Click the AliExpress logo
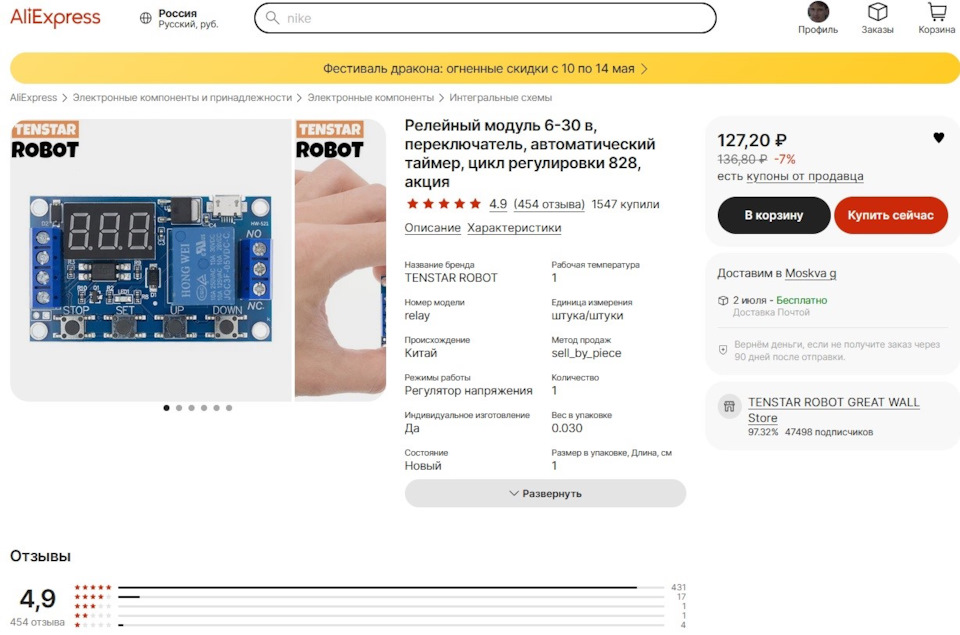960x635 pixels. click(55, 17)
